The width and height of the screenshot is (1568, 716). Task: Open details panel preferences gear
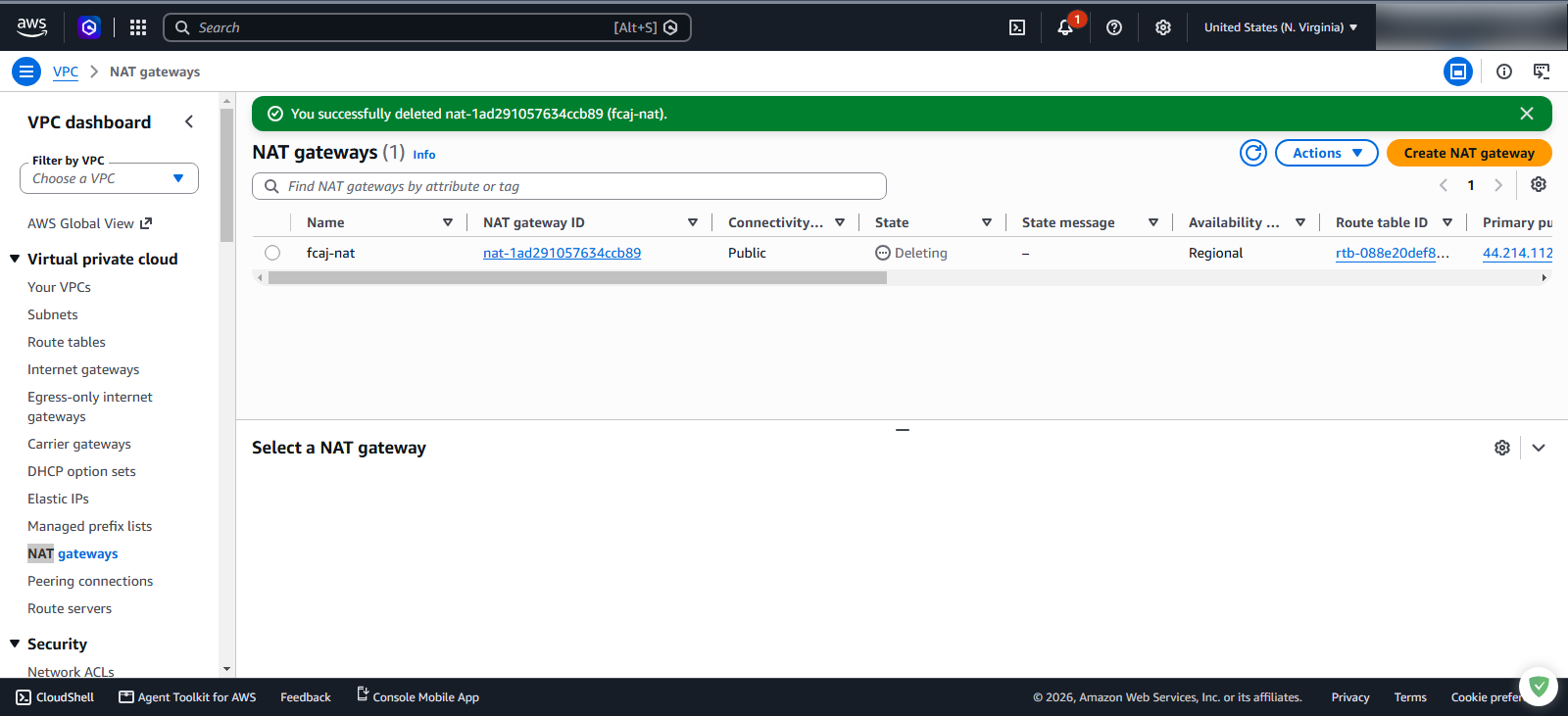[x=1502, y=448]
